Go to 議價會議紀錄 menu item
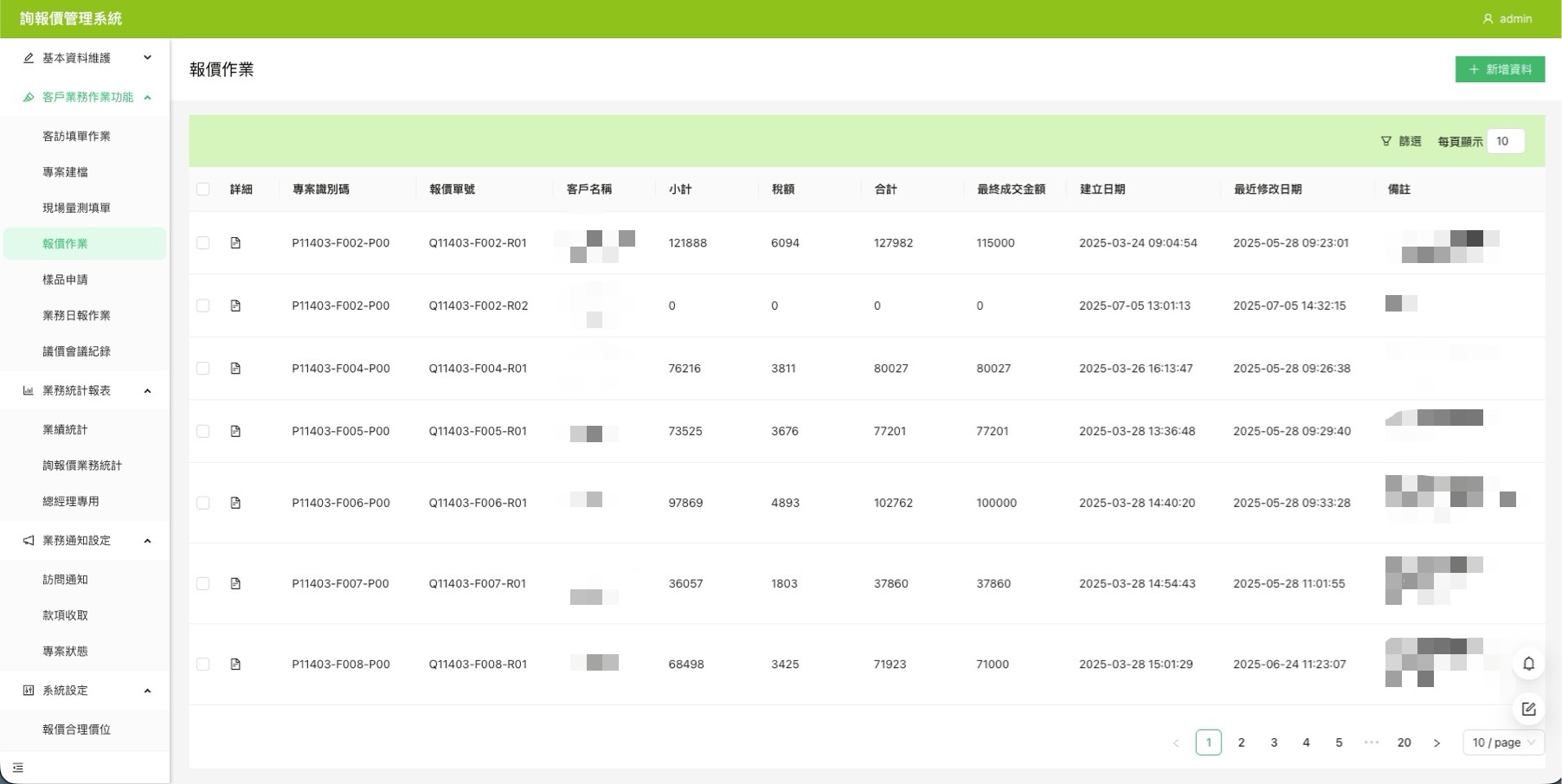 pos(77,351)
